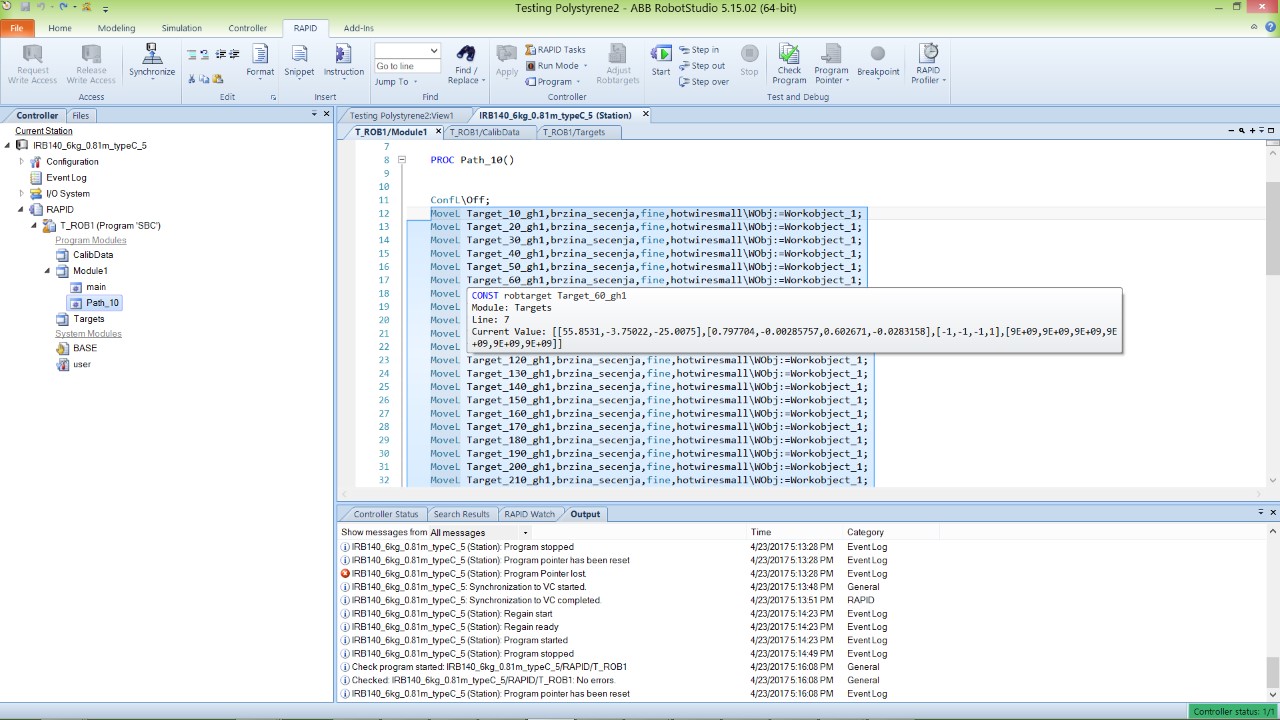Switch to the Simulation ribbon tab
This screenshot has width=1280, height=720.
pyautogui.click(x=182, y=28)
